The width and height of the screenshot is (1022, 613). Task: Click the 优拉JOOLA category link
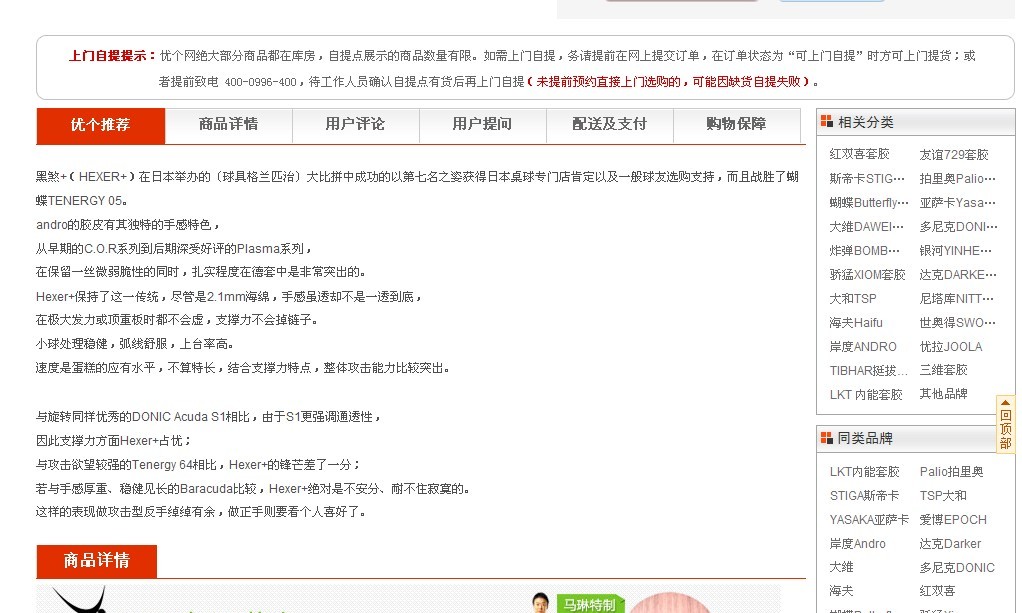point(951,347)
